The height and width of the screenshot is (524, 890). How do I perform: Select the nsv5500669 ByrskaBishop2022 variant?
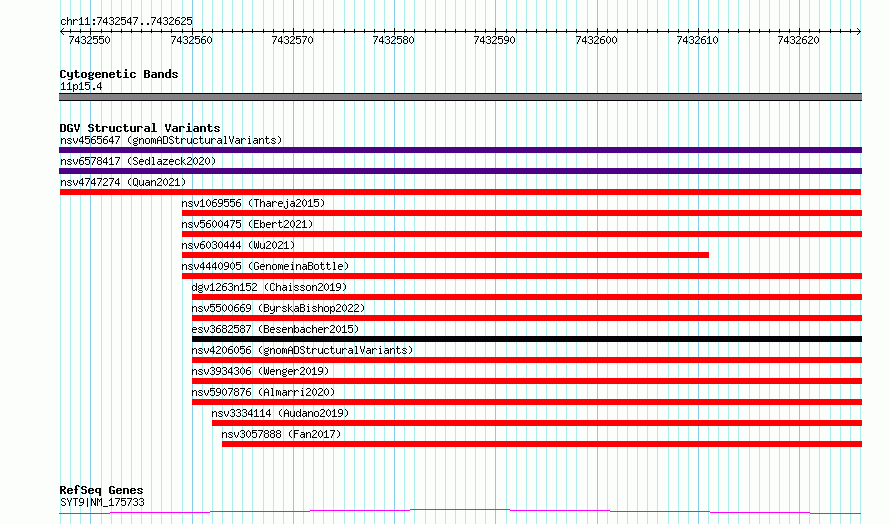(278, 308)
